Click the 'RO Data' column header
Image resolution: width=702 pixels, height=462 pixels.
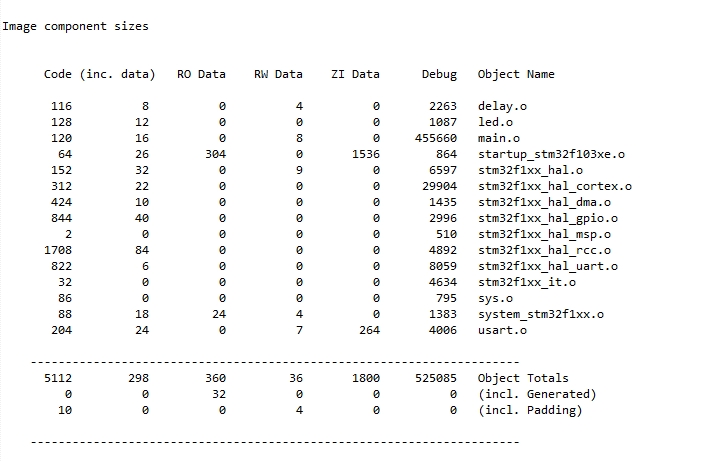[x=201, y=74]
